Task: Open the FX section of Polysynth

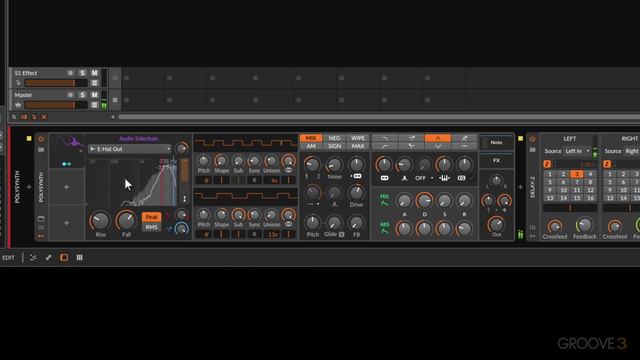Action: coord(496,160)
